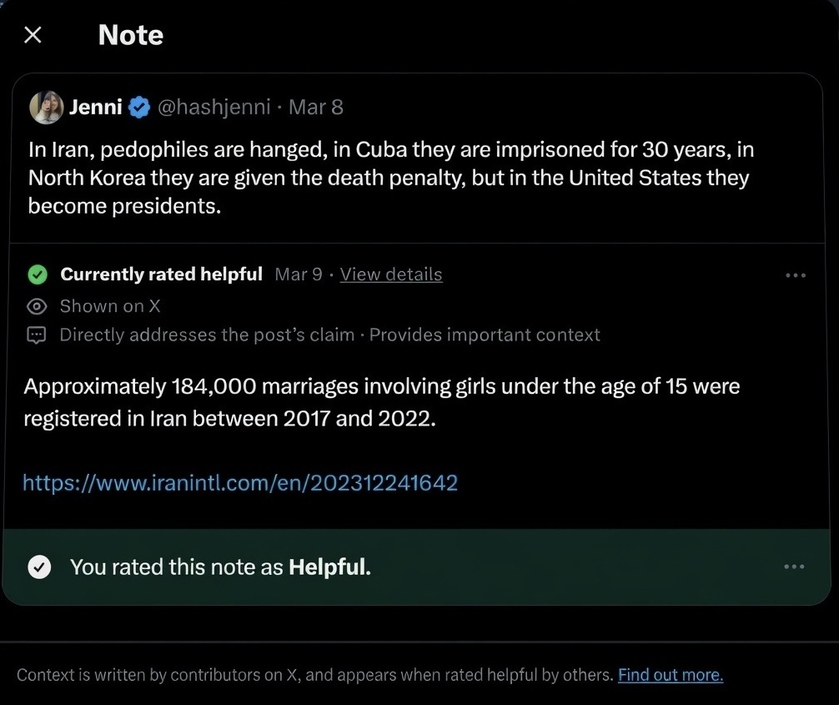Viewport: 839px width, 705px height.
Task: Click the white checkmark in rating banner
Action: click(x=39, y=567)
